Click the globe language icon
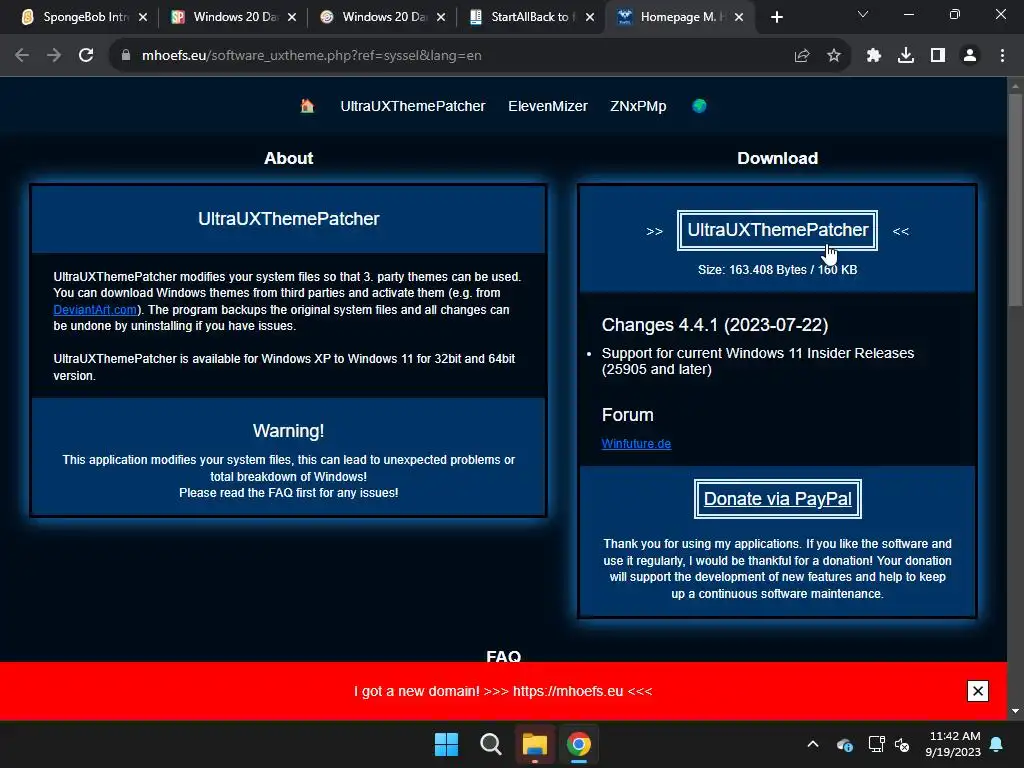The image size is (1024, 768). point(699,106)
